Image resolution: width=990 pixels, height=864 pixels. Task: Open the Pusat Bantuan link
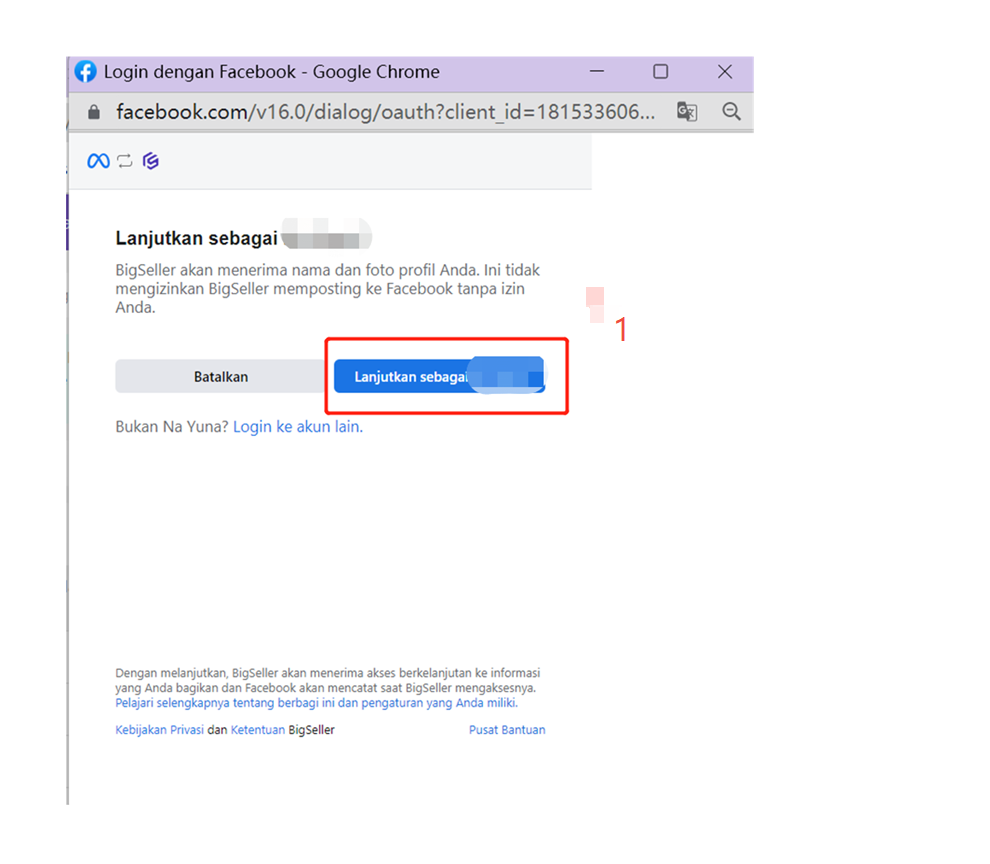tap(507, 730)
